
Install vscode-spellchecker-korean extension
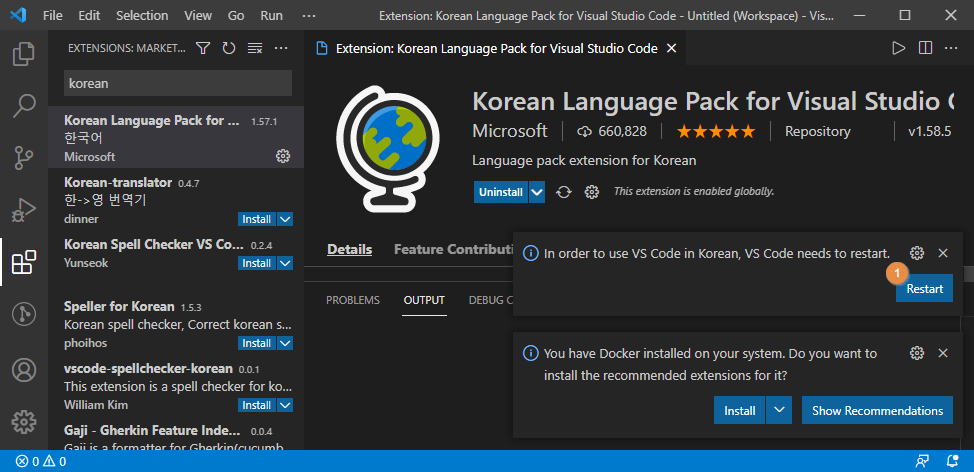[257, 406]
